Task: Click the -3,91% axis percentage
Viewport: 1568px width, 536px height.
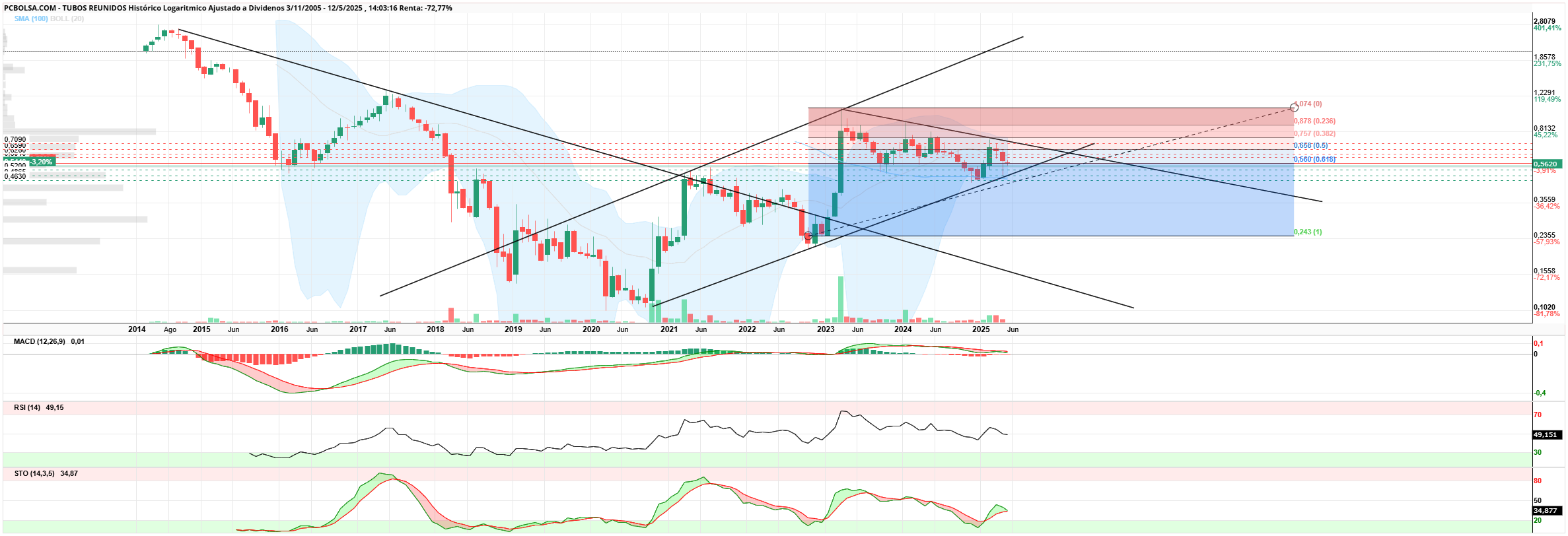Action: [1545, 171]
